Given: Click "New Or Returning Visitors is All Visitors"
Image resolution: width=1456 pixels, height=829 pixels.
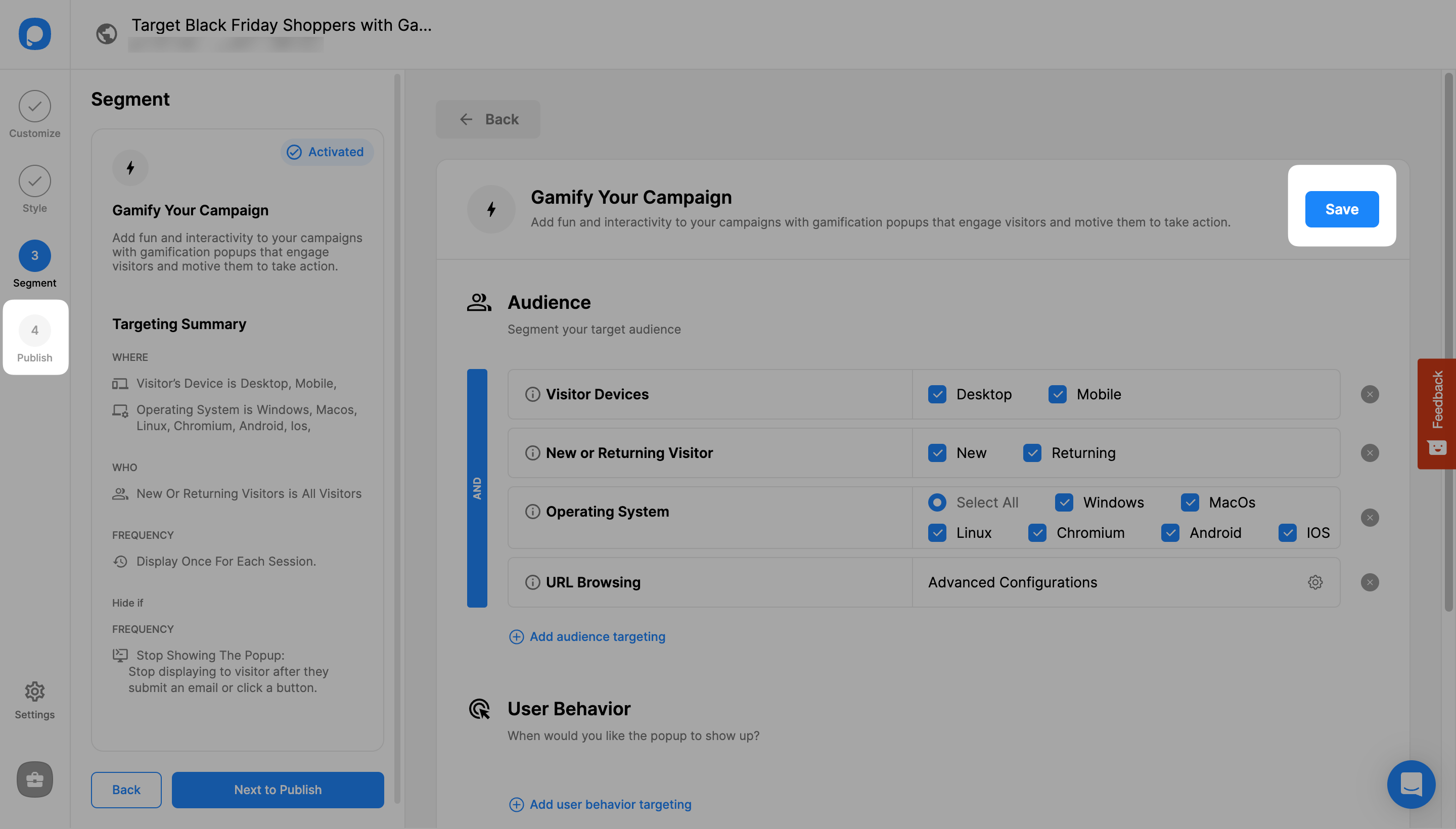Looking at the screenshot, I should (249, 494).
